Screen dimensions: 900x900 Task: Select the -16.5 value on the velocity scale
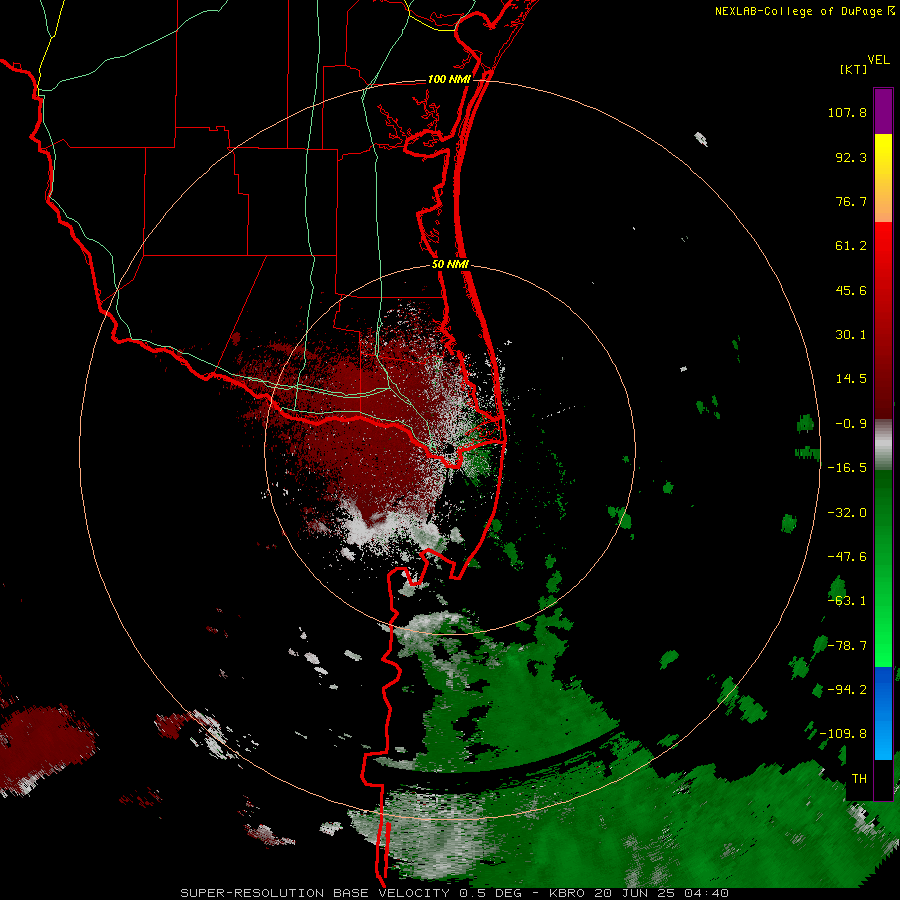[x=847, y=468]
